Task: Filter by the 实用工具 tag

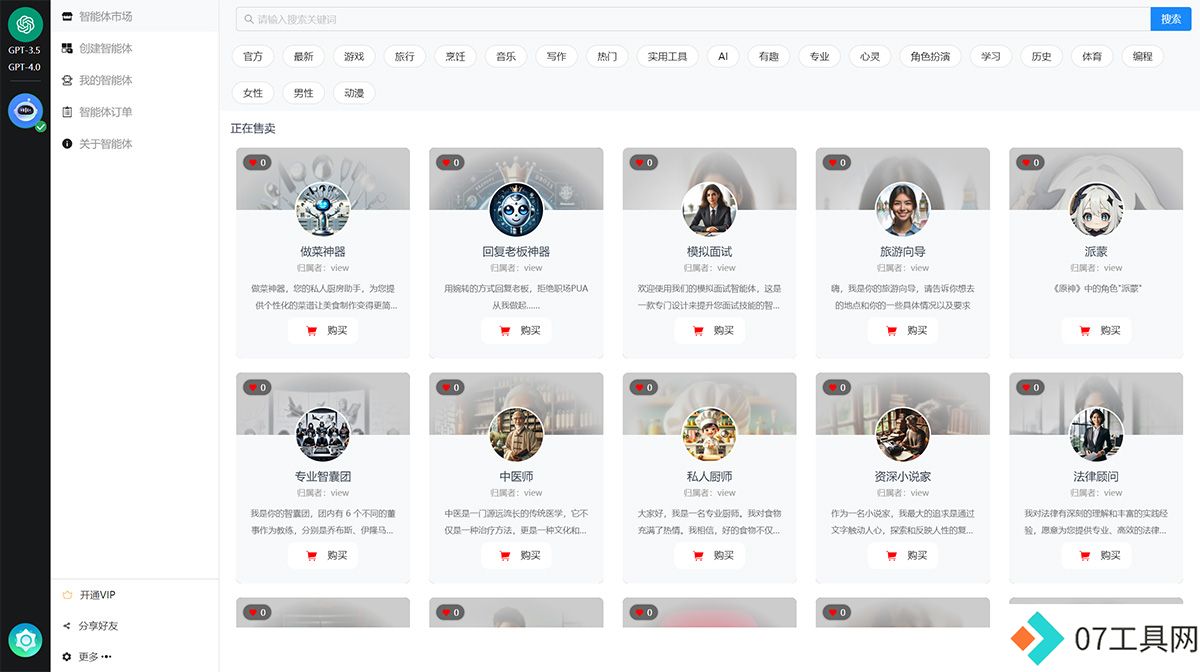Action: [667, 57]
